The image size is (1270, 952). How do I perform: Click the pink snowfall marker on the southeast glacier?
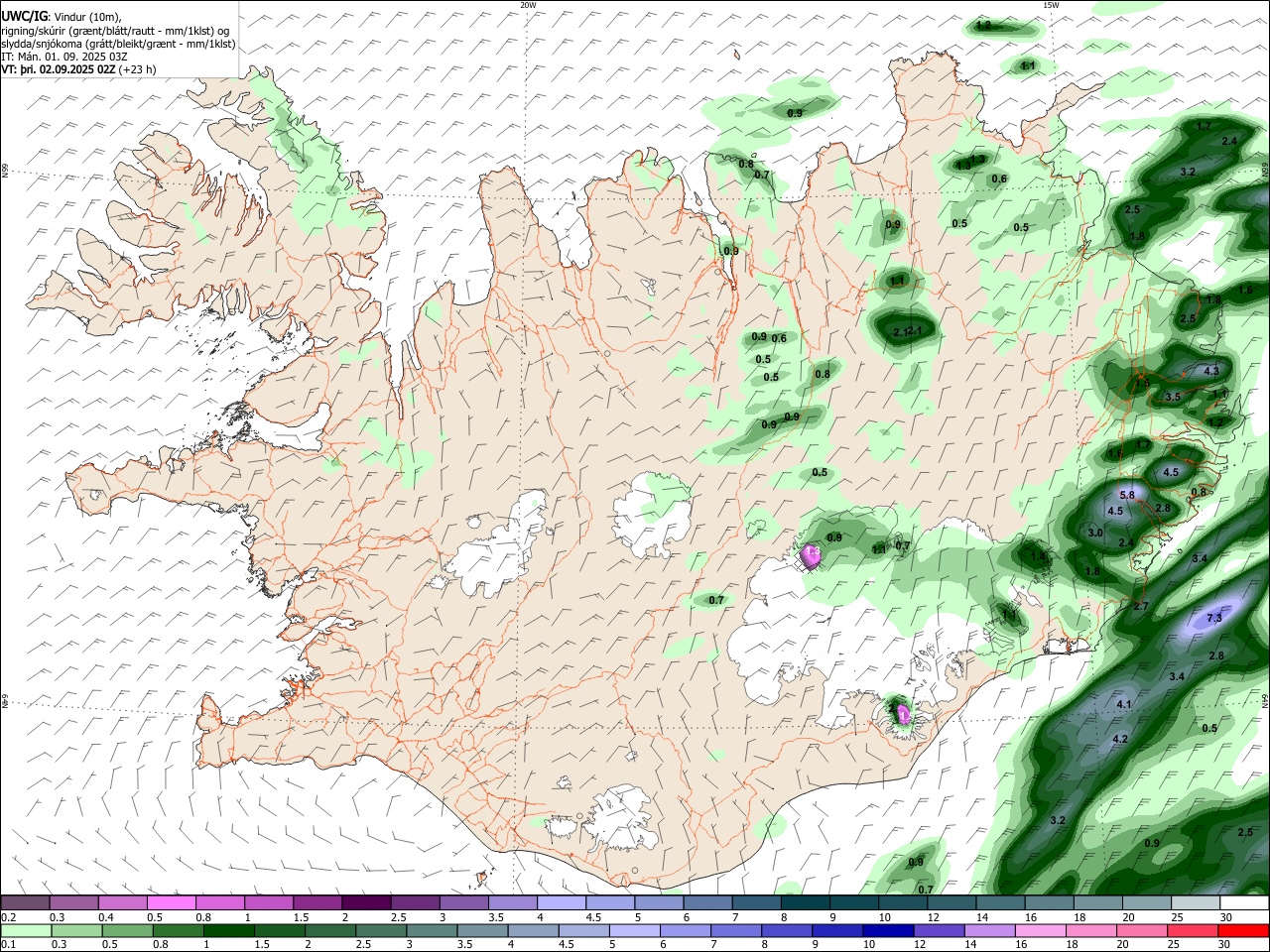click(903, 713)
